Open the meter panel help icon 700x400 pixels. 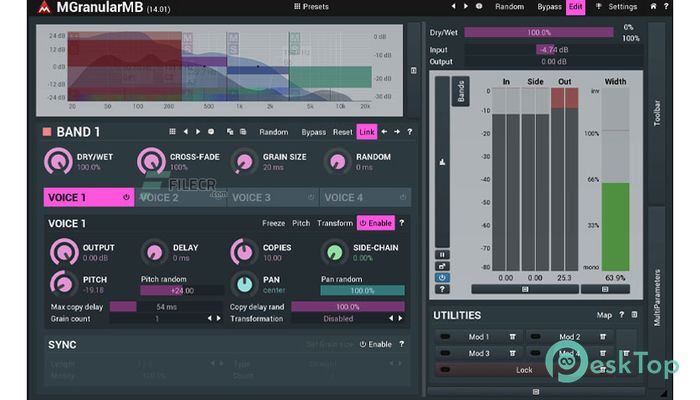coord(442,289)
